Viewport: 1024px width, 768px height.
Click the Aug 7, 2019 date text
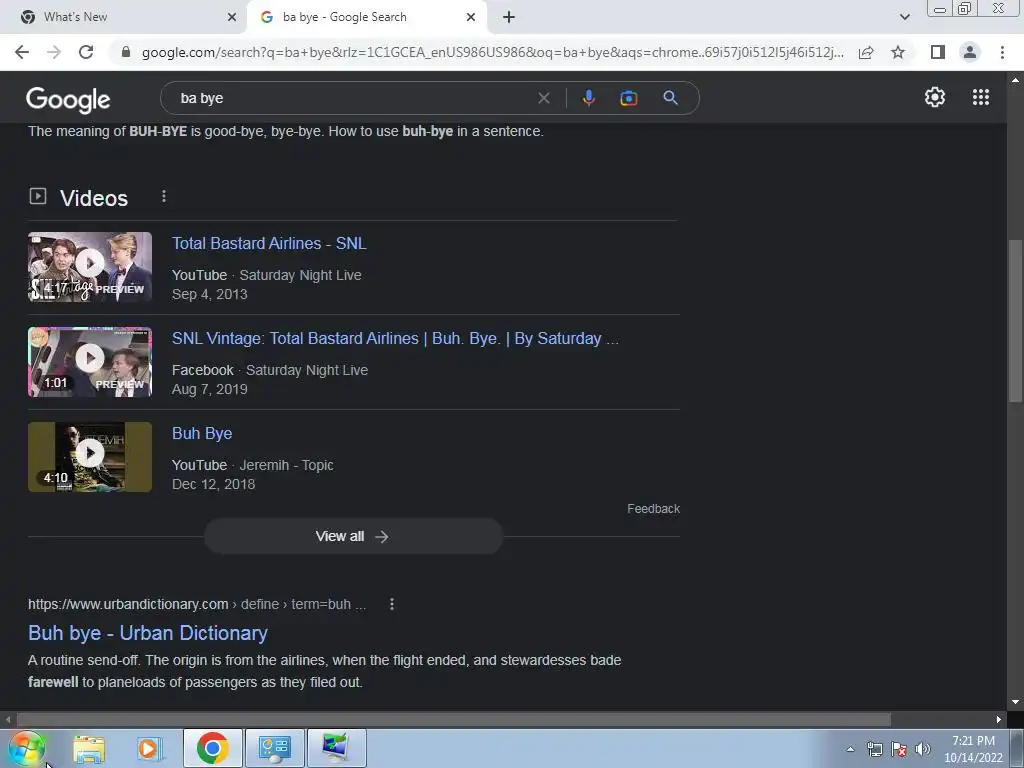click(x=210, y=389)
